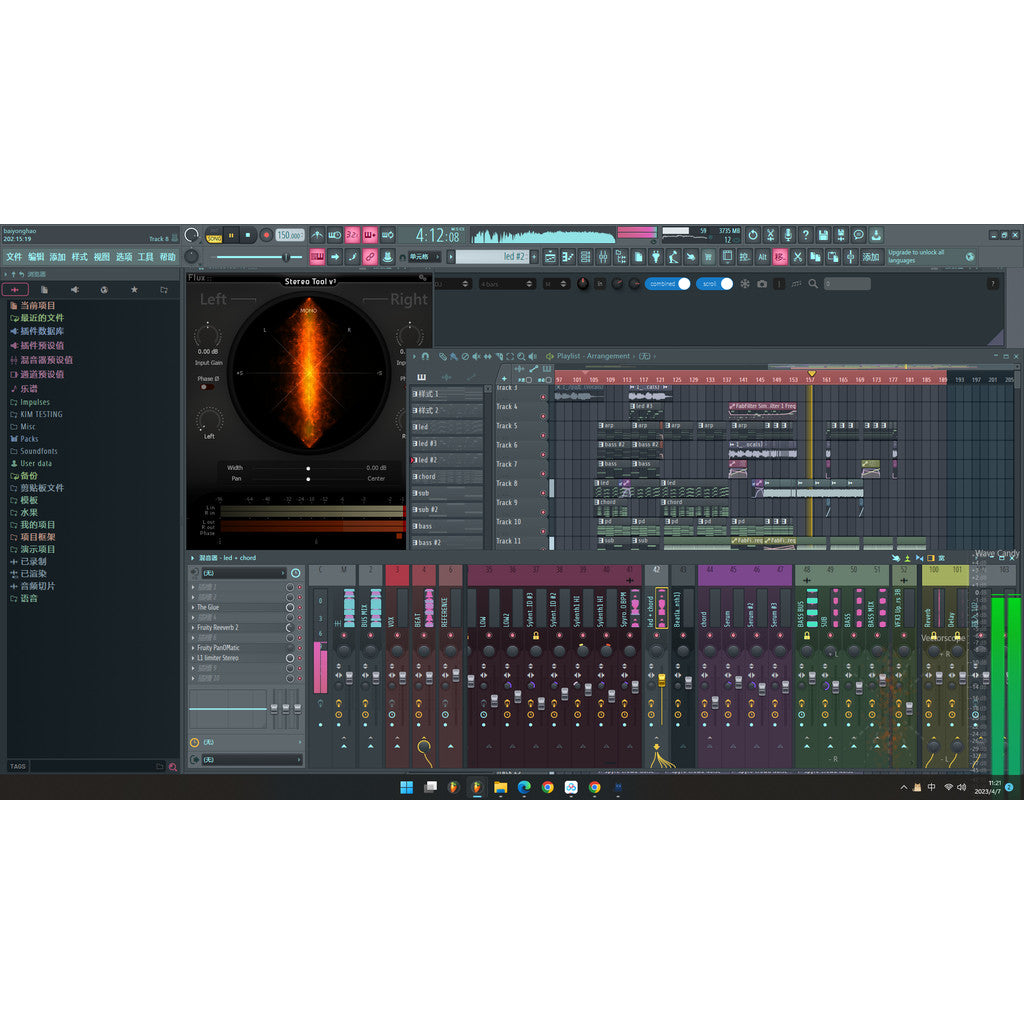
Task: Open the plugin picker plug icon
Action: point(656,257)
